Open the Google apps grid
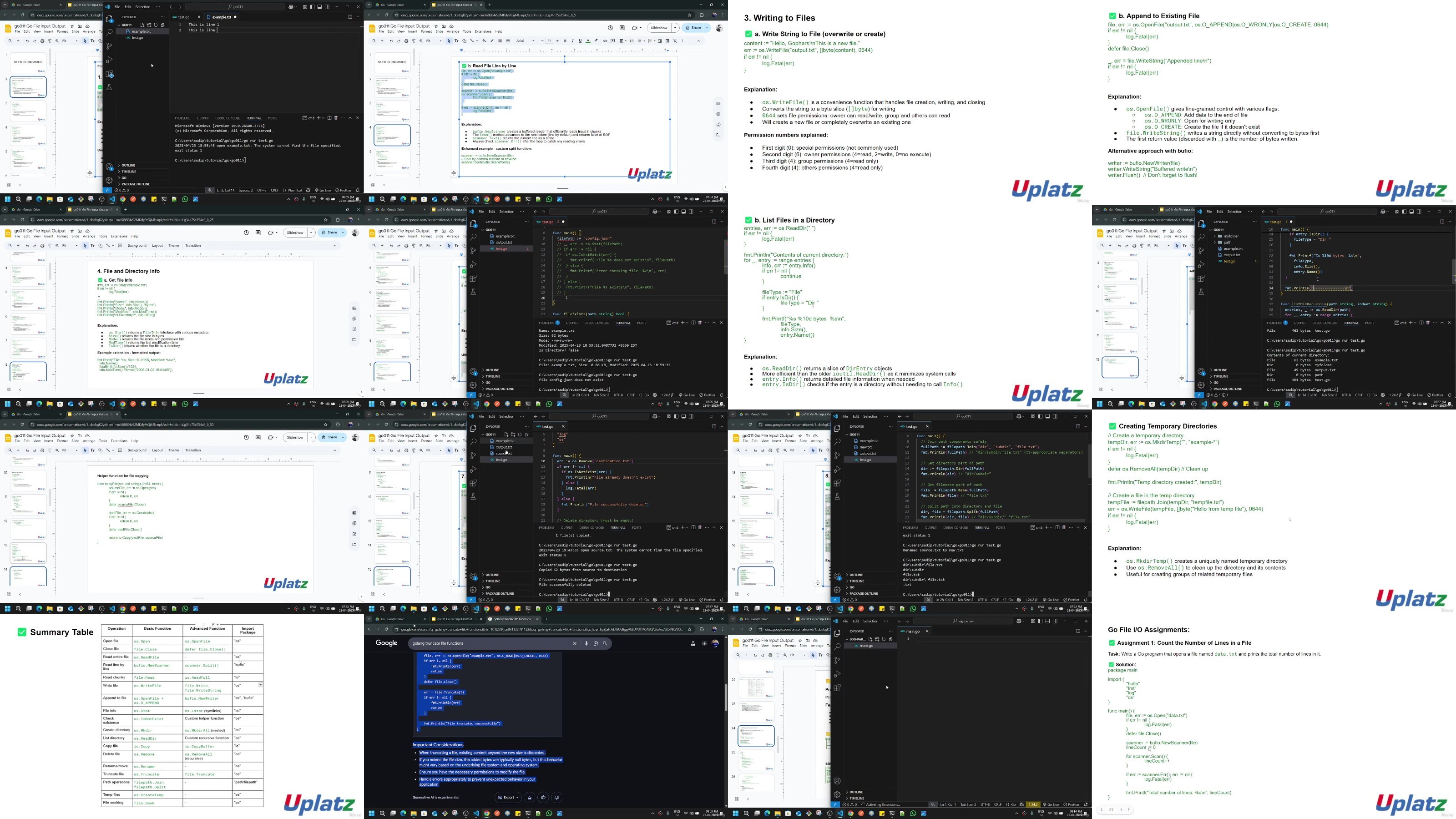 [704, 643]
